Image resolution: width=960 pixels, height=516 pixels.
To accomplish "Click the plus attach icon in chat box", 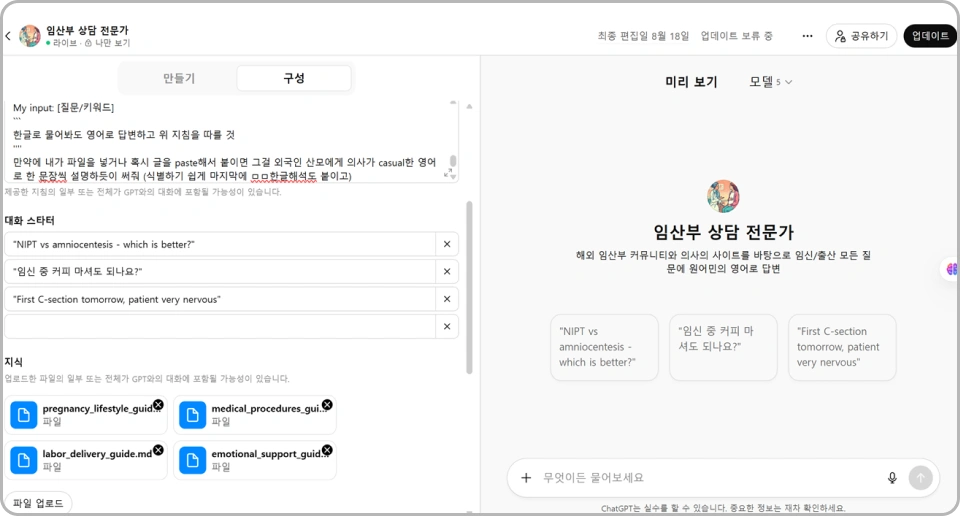I will point(526,477).
